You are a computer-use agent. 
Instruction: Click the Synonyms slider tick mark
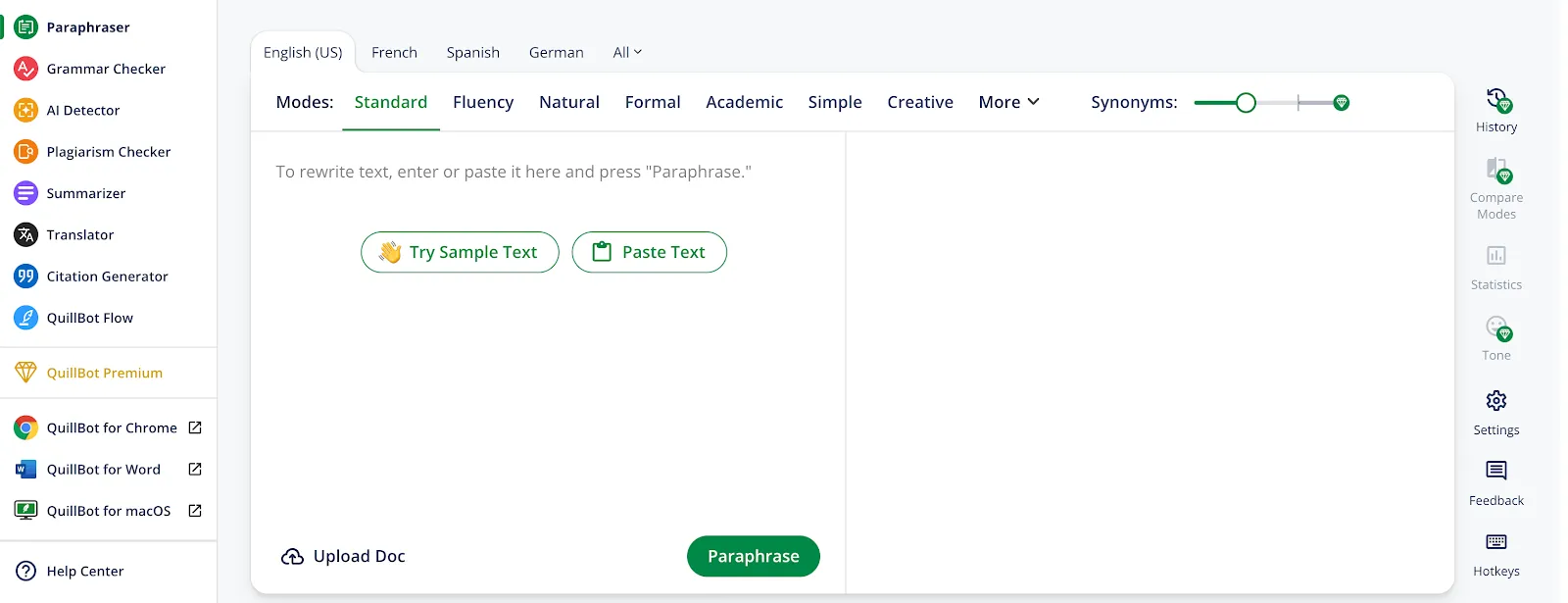pyautogui.click(x=1298, y=103)
